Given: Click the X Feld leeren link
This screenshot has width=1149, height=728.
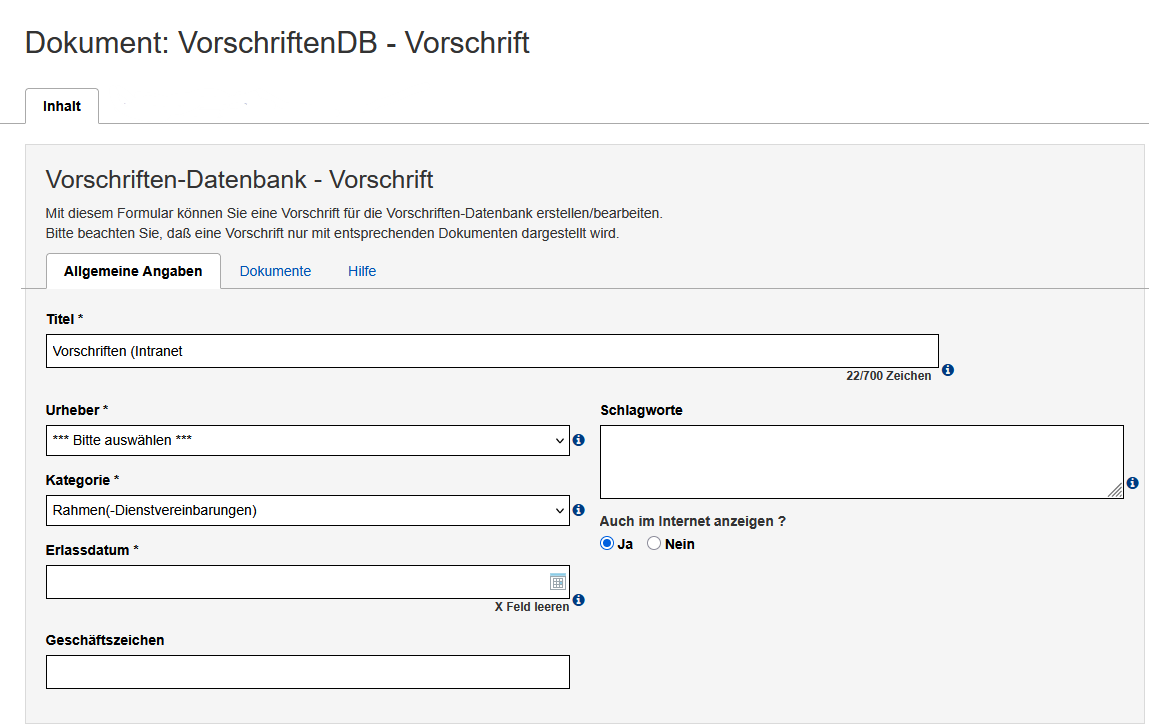Looking at the screenshot, I should [531, 607].
